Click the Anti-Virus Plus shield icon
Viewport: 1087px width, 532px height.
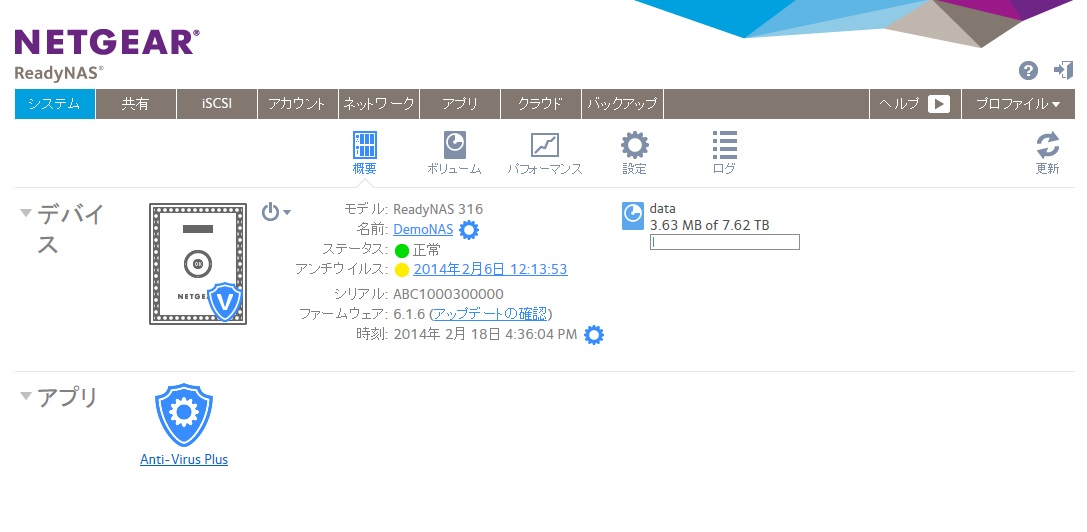184,415
